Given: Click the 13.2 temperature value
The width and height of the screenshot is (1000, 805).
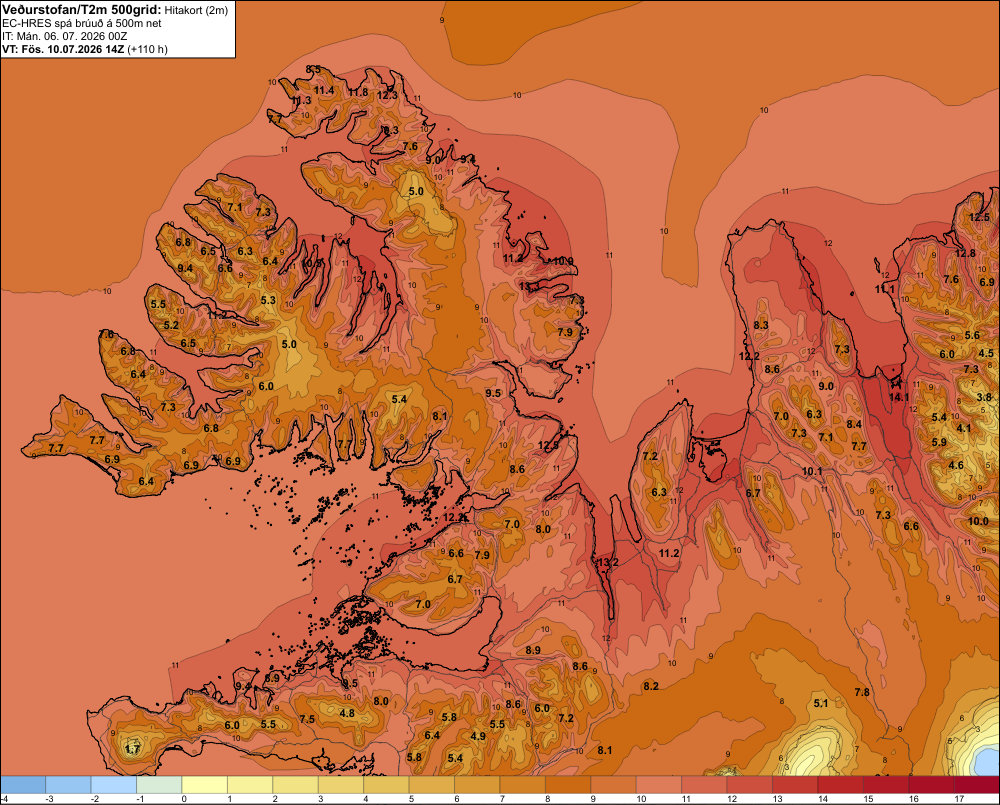Looking at the screenshot, I should pos(608,562).
